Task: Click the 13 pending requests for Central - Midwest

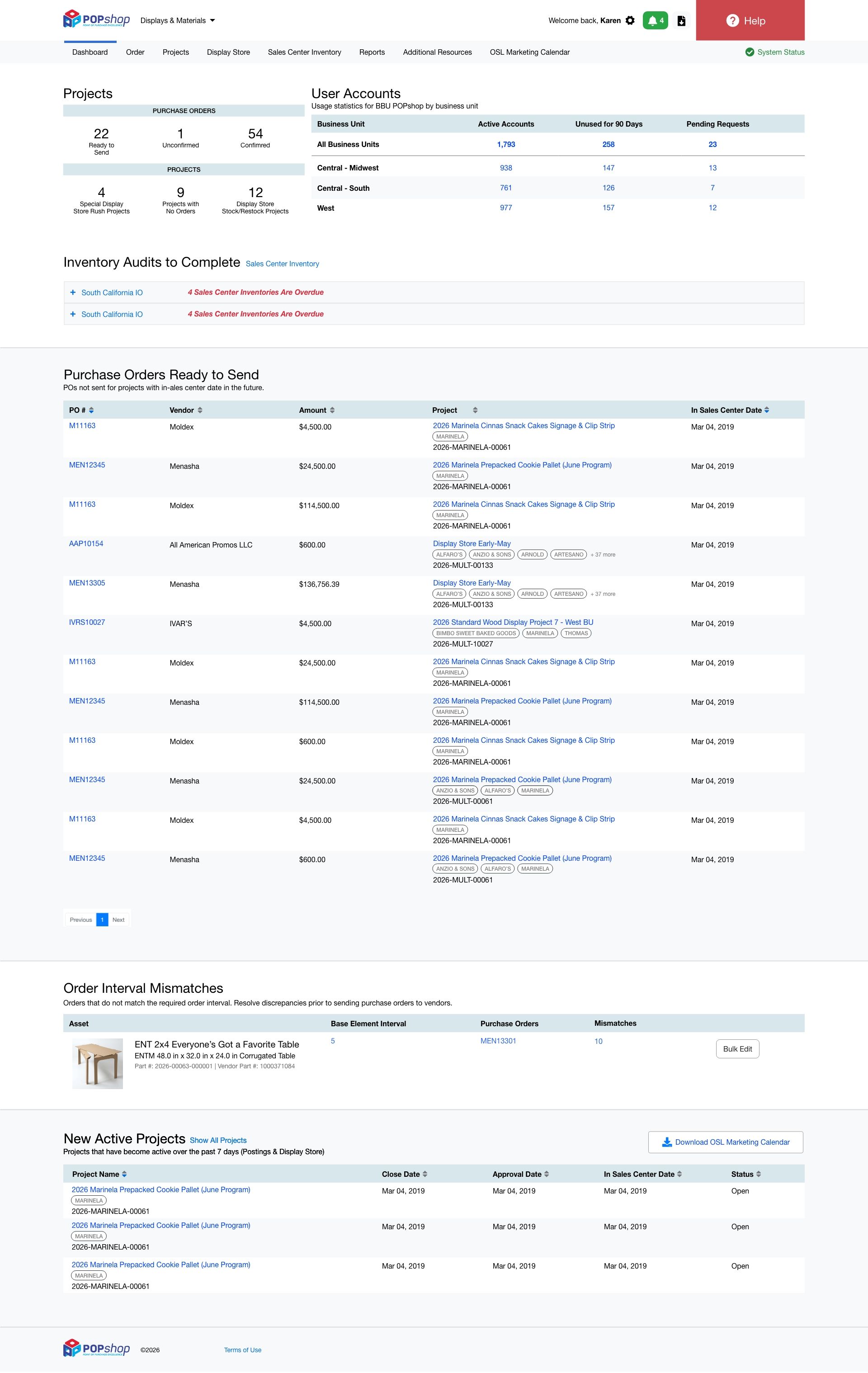Action: click(712, 168)
